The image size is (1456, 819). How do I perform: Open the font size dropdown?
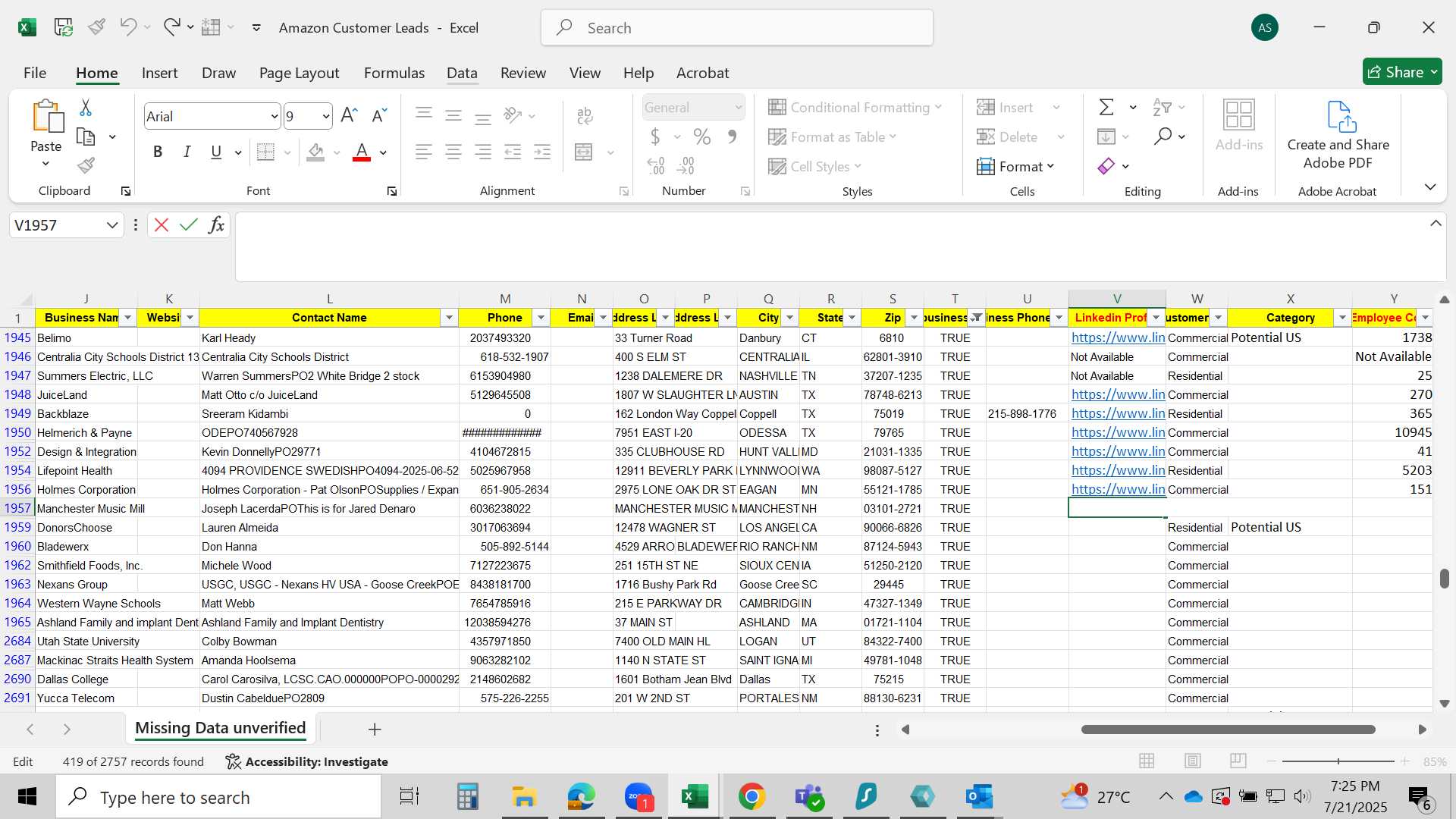tap(326, 116)
